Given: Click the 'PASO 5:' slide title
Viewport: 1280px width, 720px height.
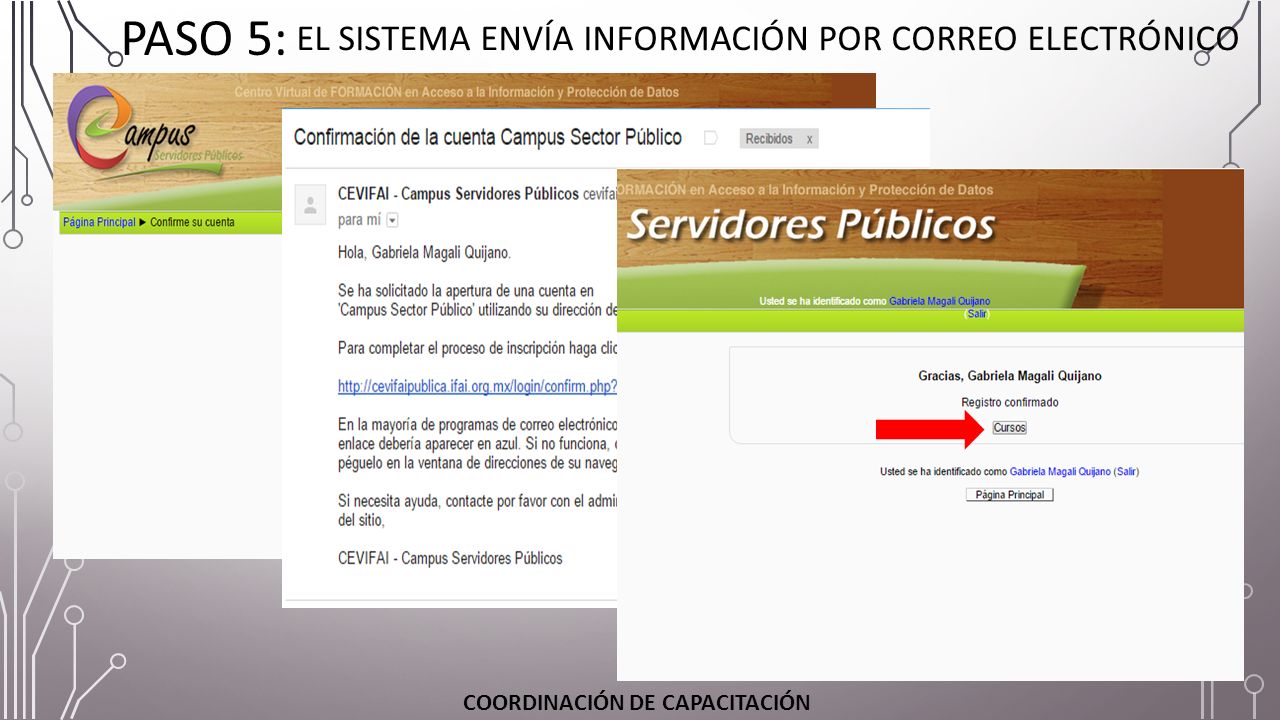Looking at the screenshot, I should (x=205, y=38).
